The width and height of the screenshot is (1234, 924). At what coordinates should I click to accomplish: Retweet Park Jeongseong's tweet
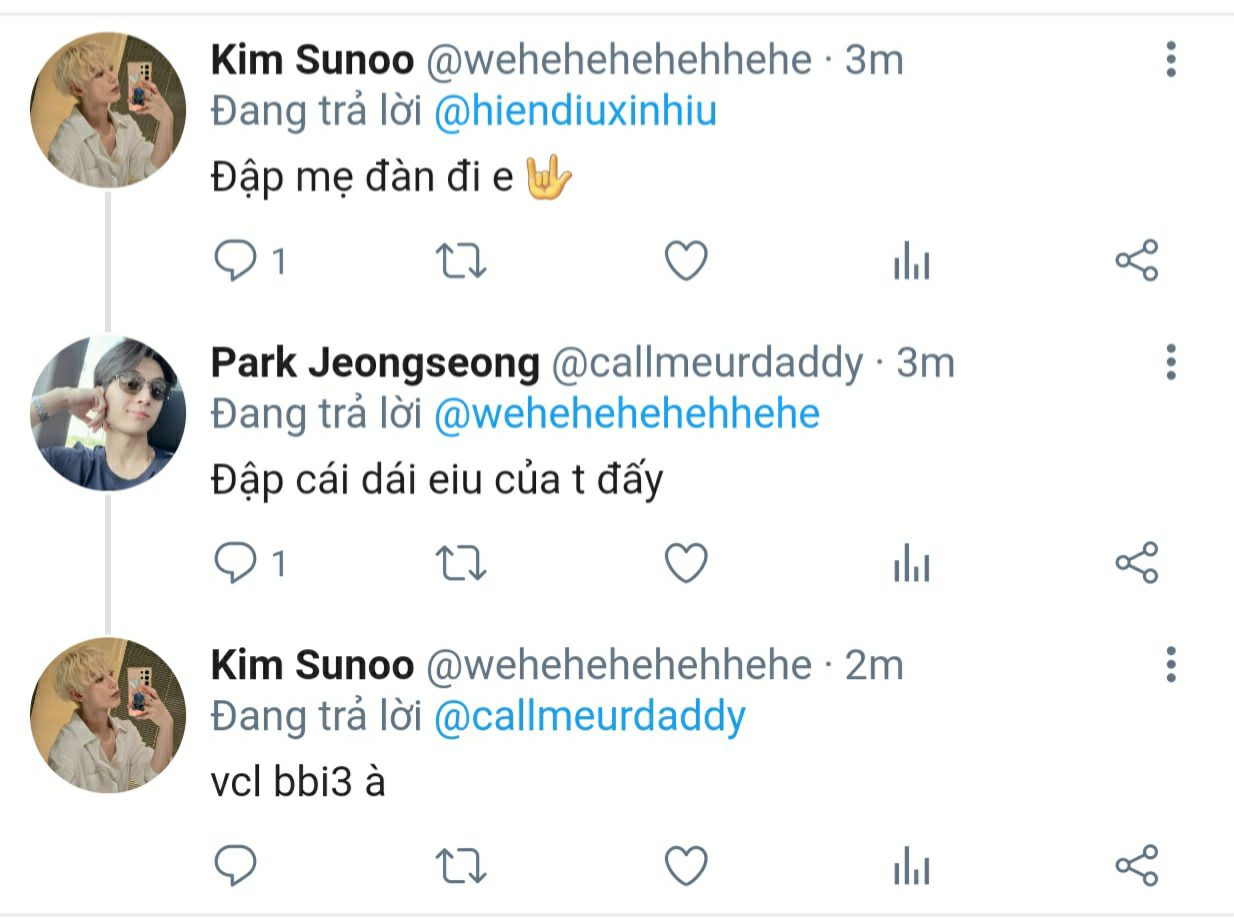point(462,564)
